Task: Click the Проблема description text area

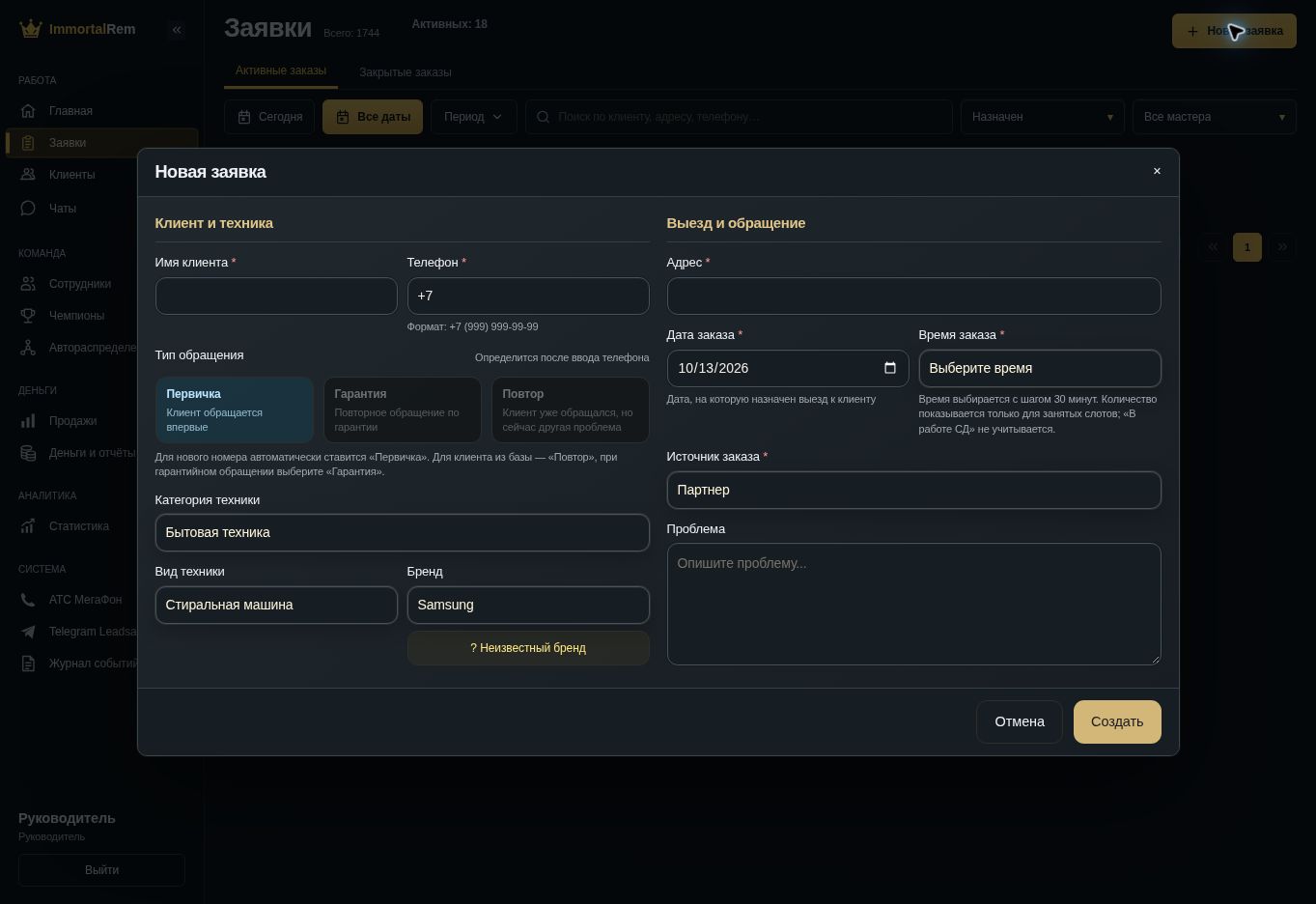Action: 914,605
